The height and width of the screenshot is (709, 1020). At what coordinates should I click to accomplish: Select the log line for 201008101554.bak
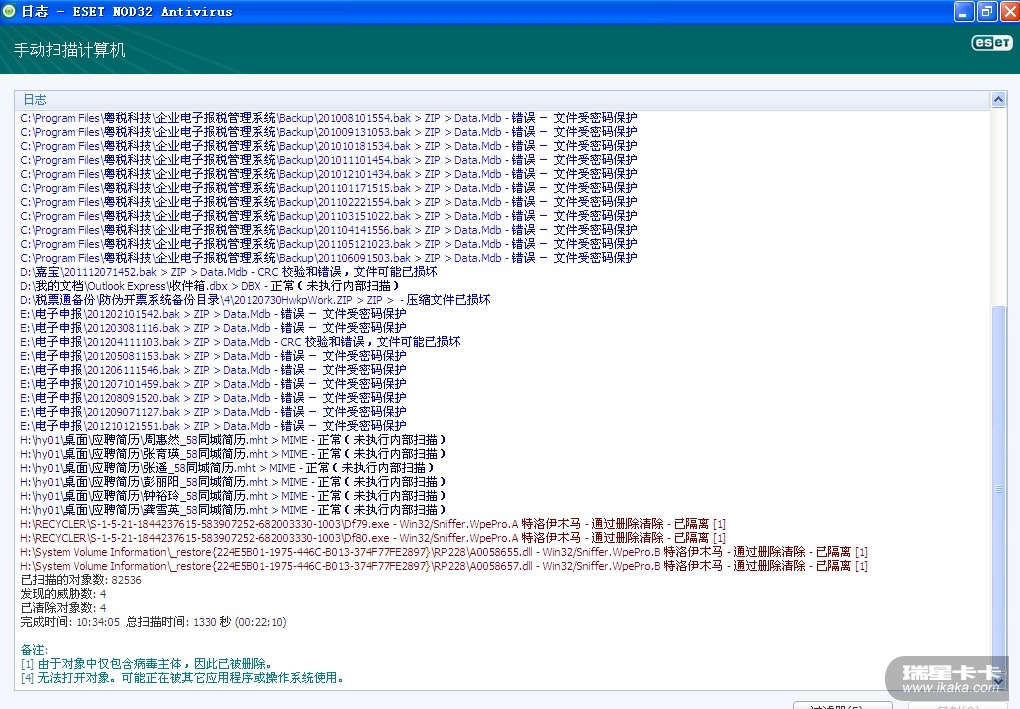(x=329, y=118)
